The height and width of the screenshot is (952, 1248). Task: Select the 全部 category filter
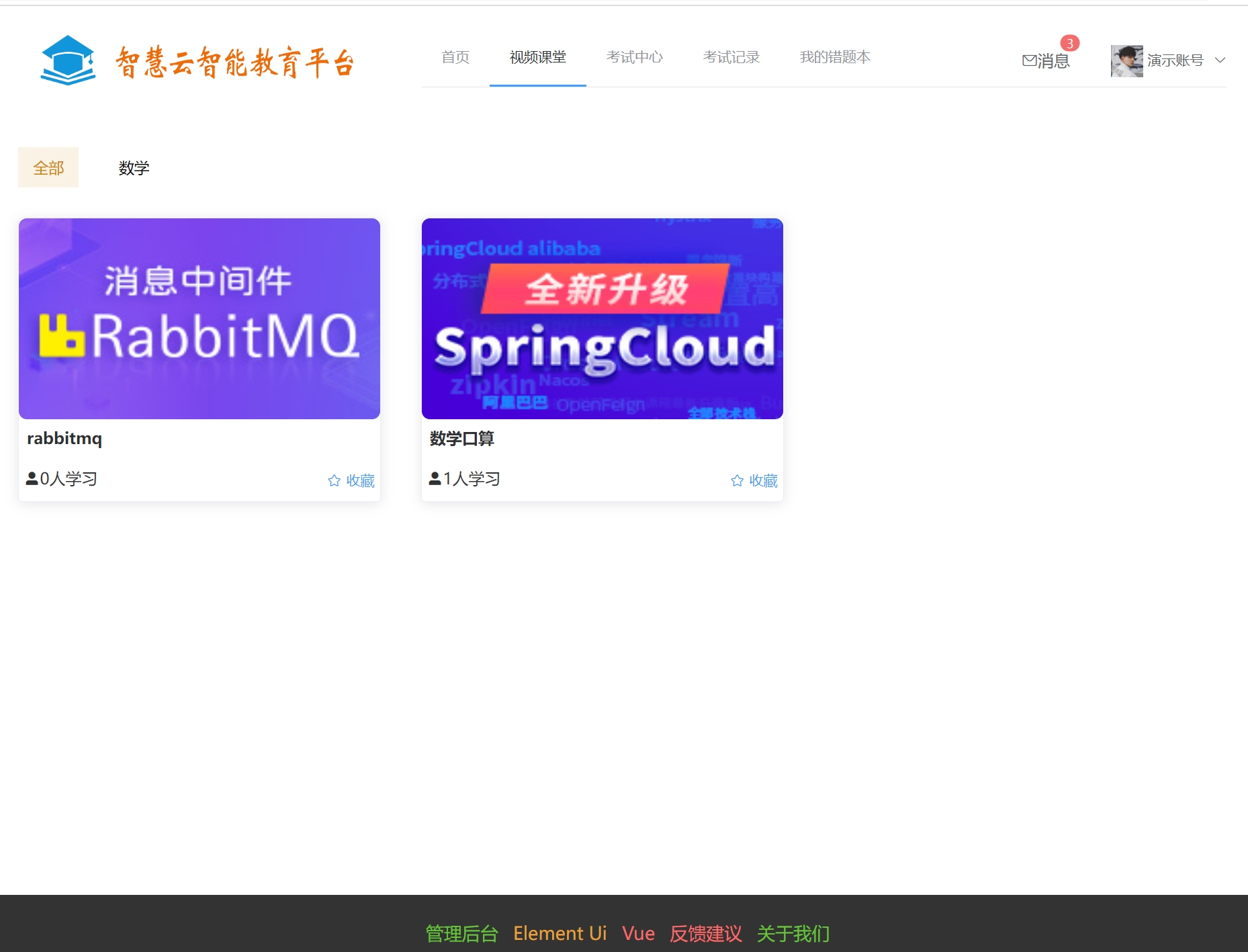pos(48,167)
